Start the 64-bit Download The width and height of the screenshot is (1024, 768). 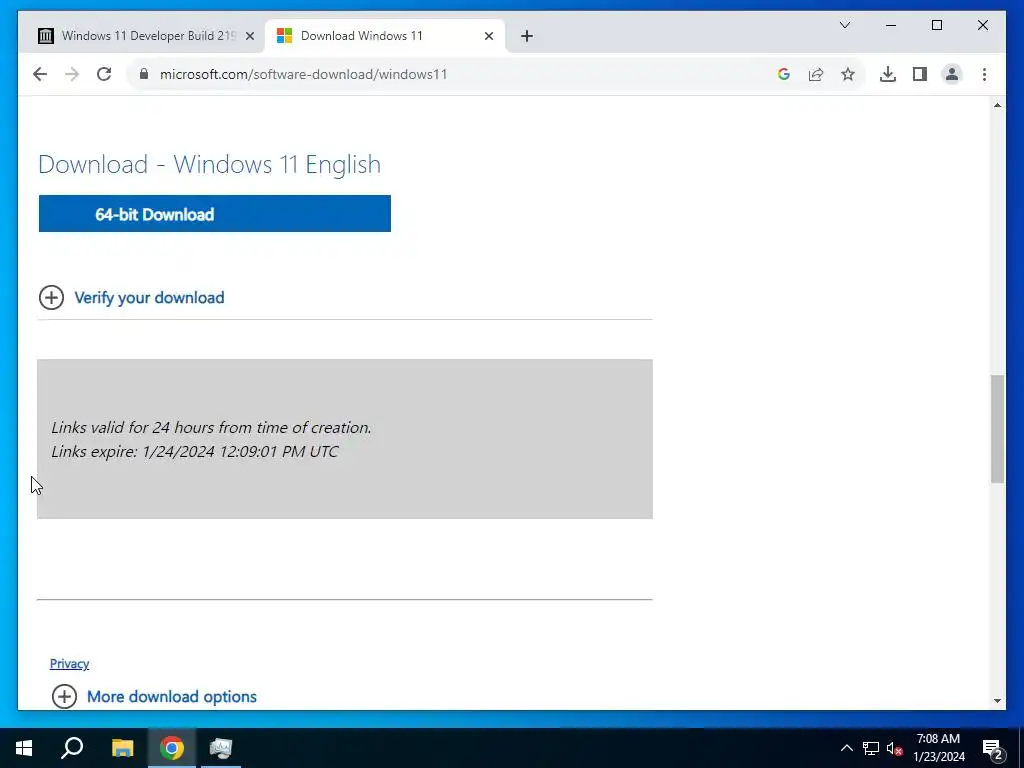click(215, 214)
